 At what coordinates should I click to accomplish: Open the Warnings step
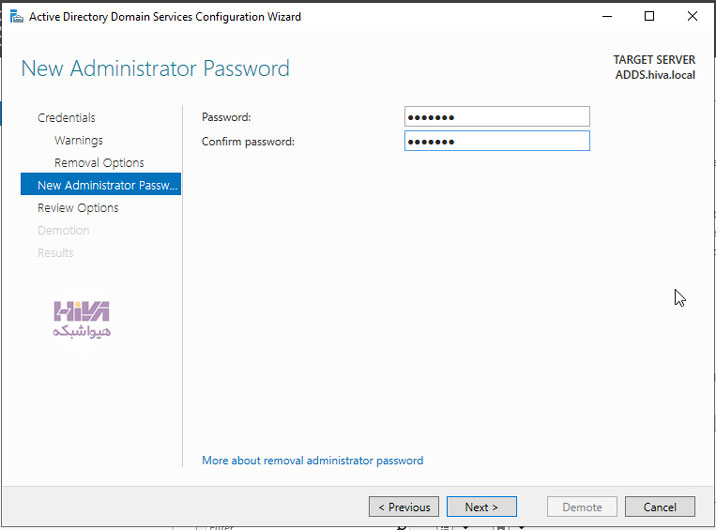point(79,140)
